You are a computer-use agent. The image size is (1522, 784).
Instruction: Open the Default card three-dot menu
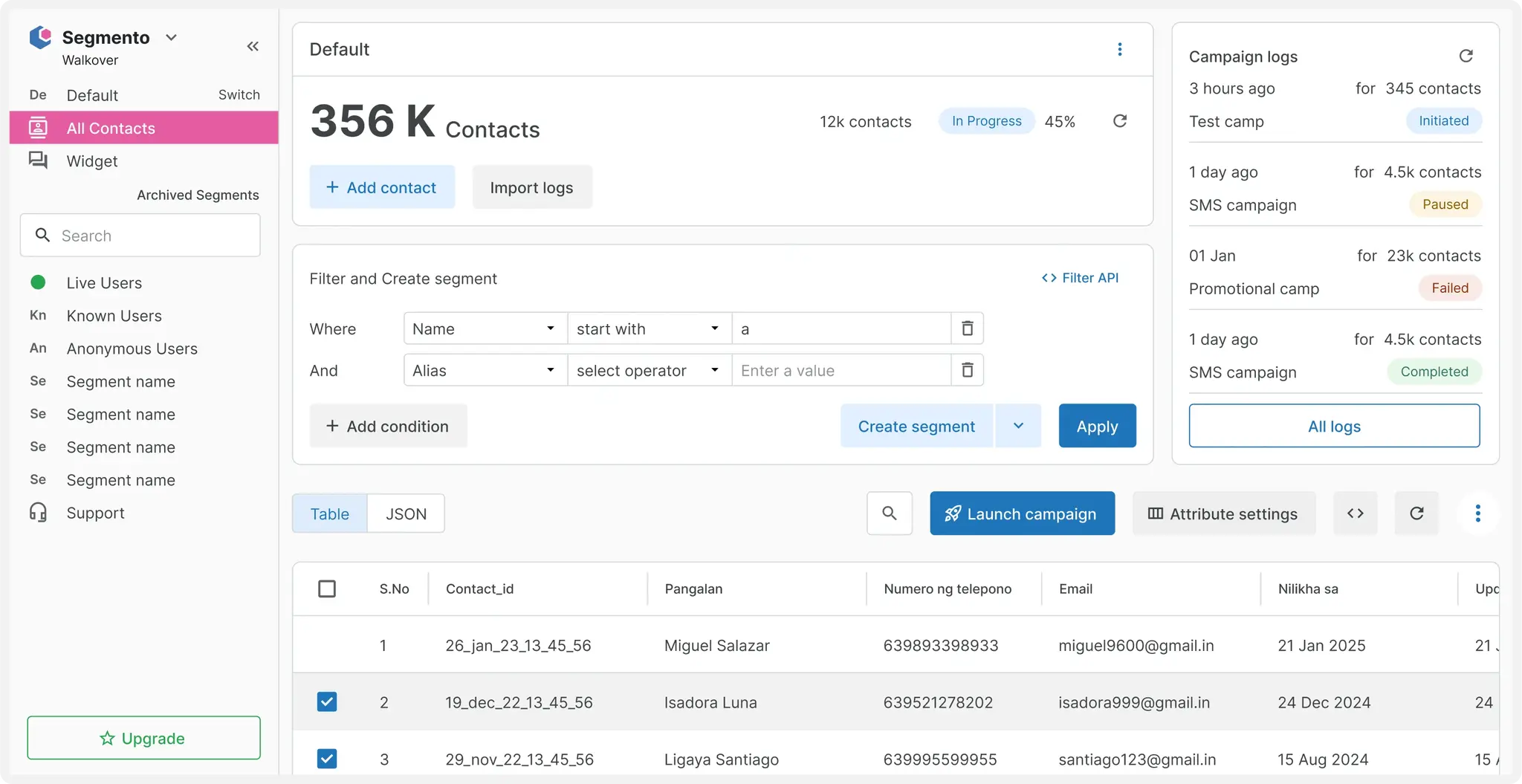[x=1119, y=50]
